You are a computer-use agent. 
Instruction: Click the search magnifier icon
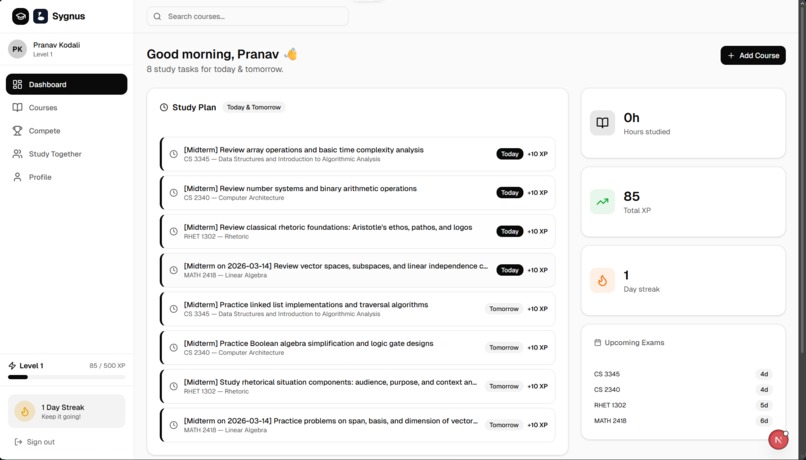pos(157,16)
